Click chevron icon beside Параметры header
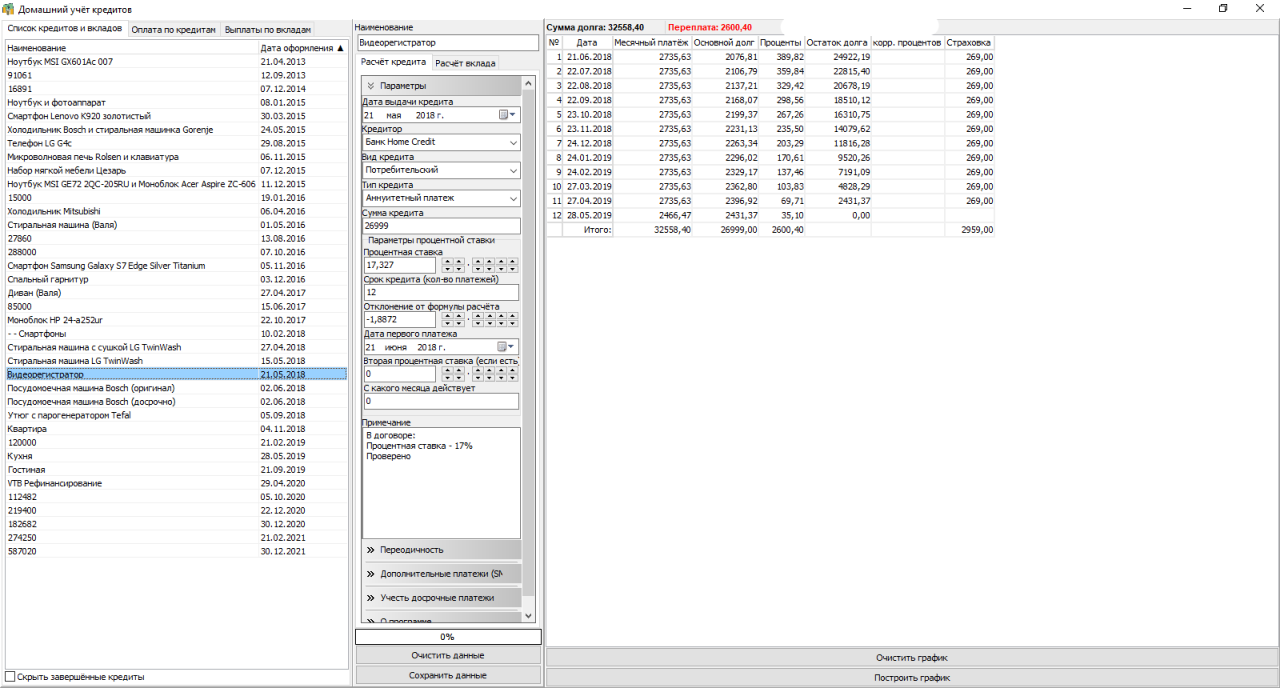The width and height of the screenshot is (1280, 688). coord(370,86)
